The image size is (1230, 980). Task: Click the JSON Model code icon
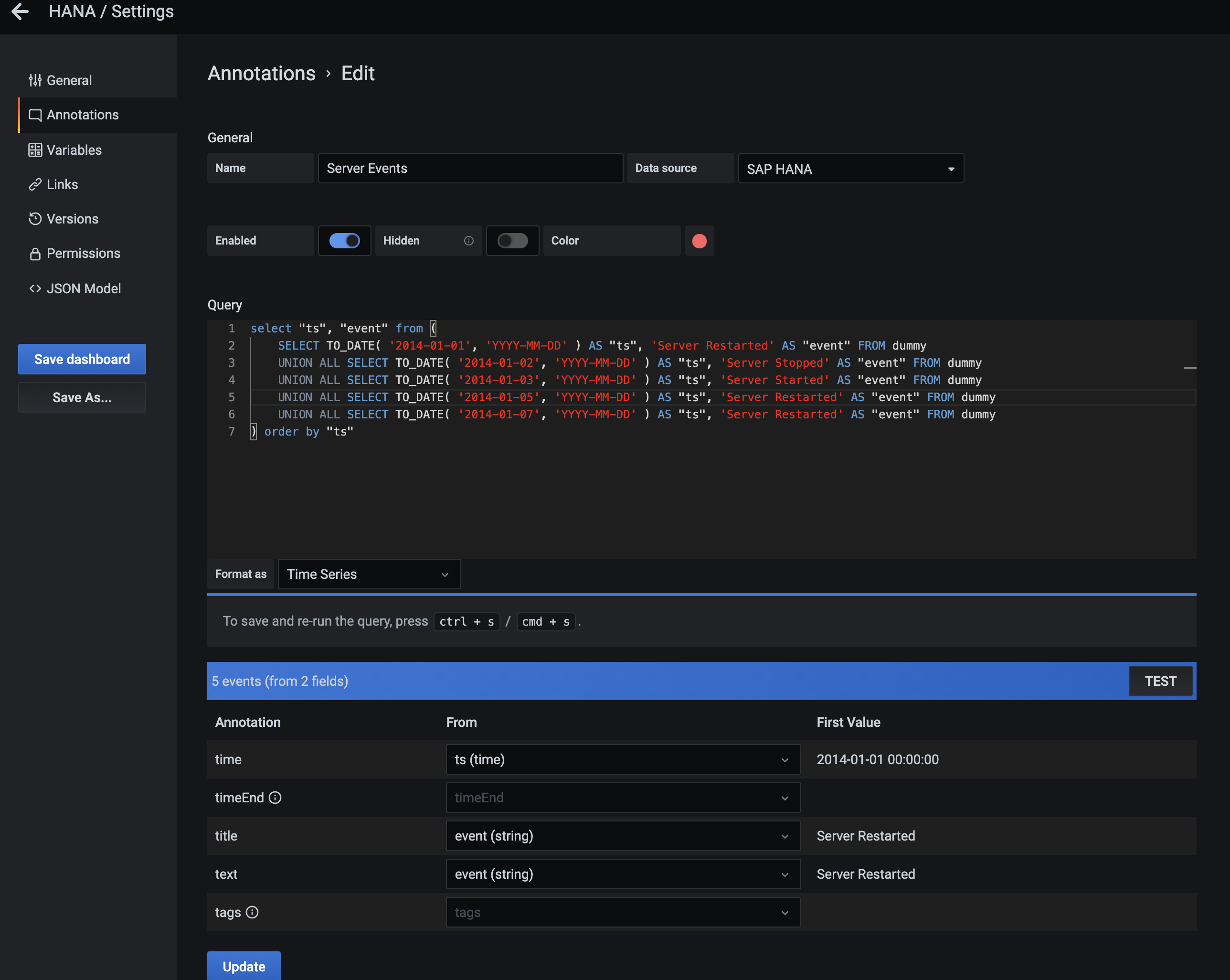click(x=35, y=288)
